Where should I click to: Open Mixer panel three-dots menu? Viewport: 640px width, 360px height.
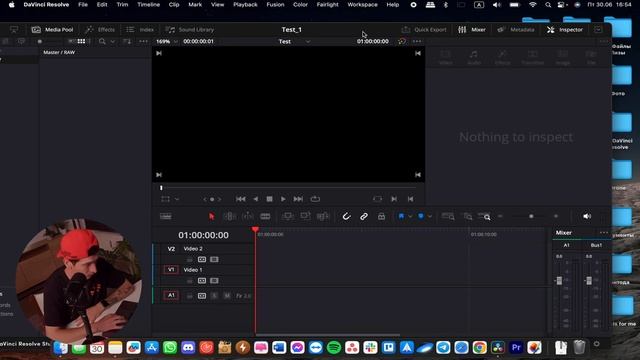tap(604, 233)
